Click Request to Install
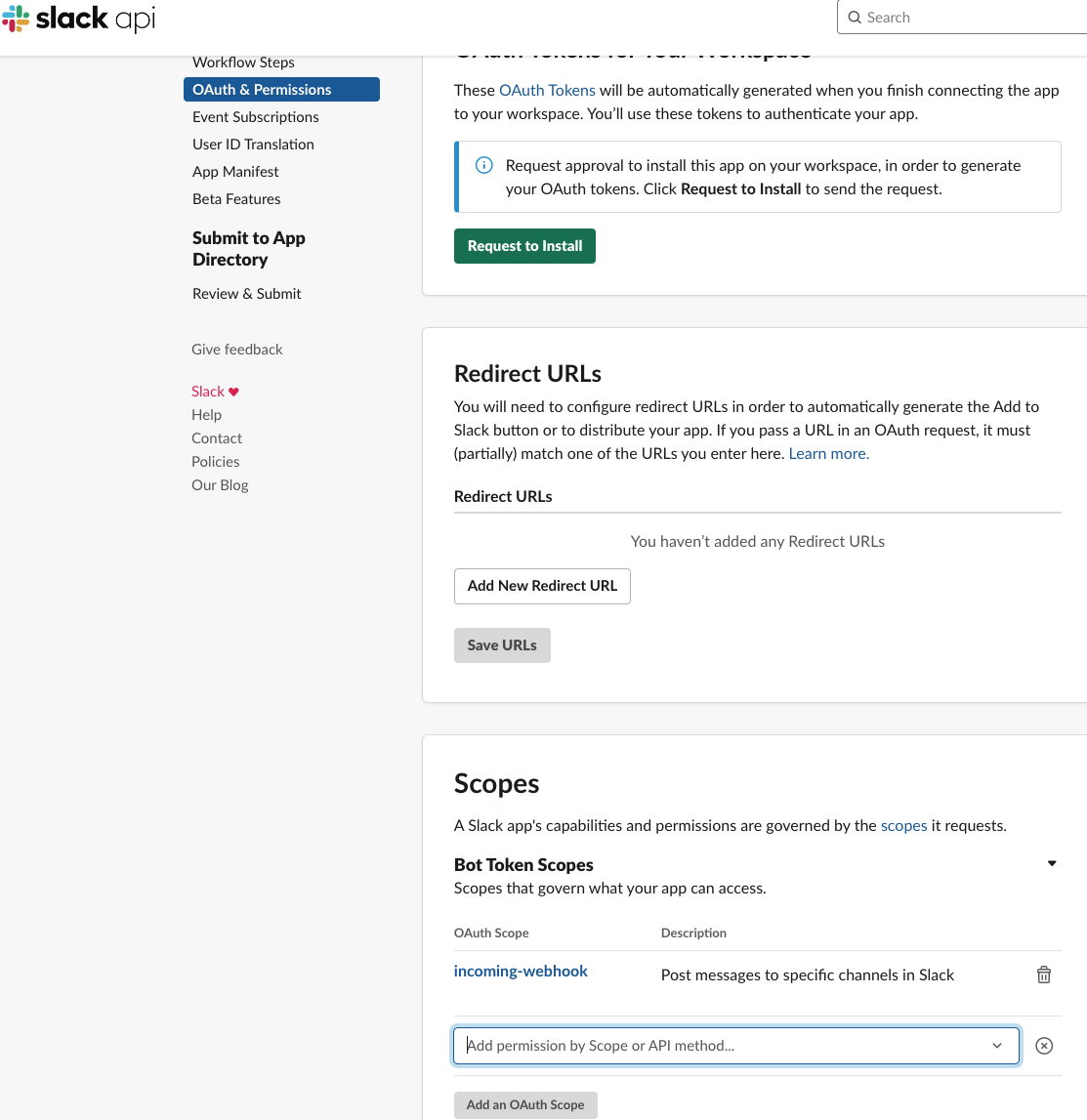1087x1120 pixels. 524,245
